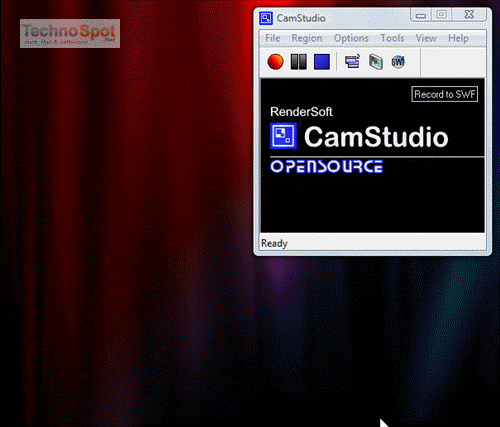500x427 pixels.
Task: Open the Help menu
Action: tap(458, 38)
